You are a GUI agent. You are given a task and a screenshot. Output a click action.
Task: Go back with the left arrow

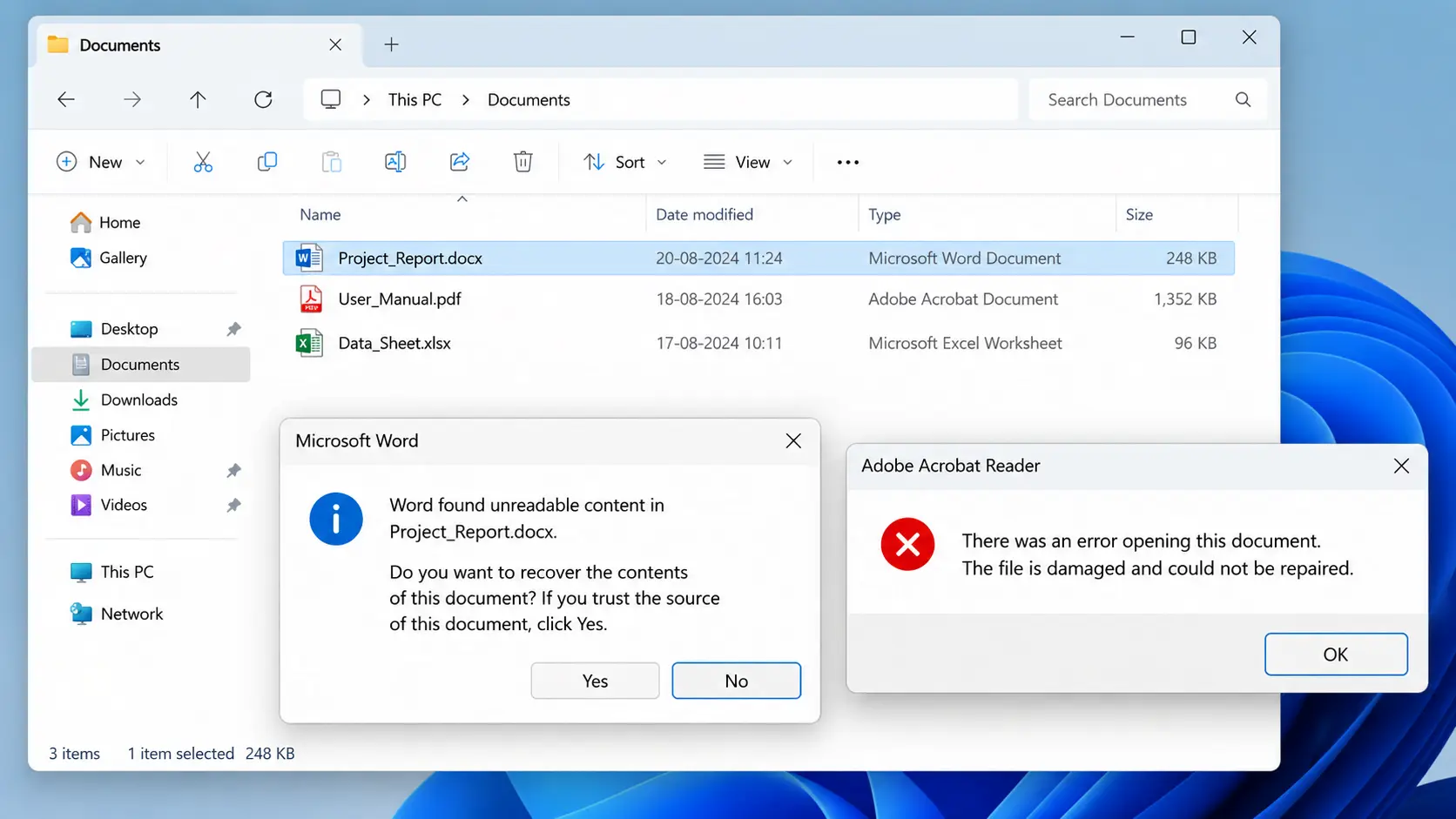tap(66, 99)
